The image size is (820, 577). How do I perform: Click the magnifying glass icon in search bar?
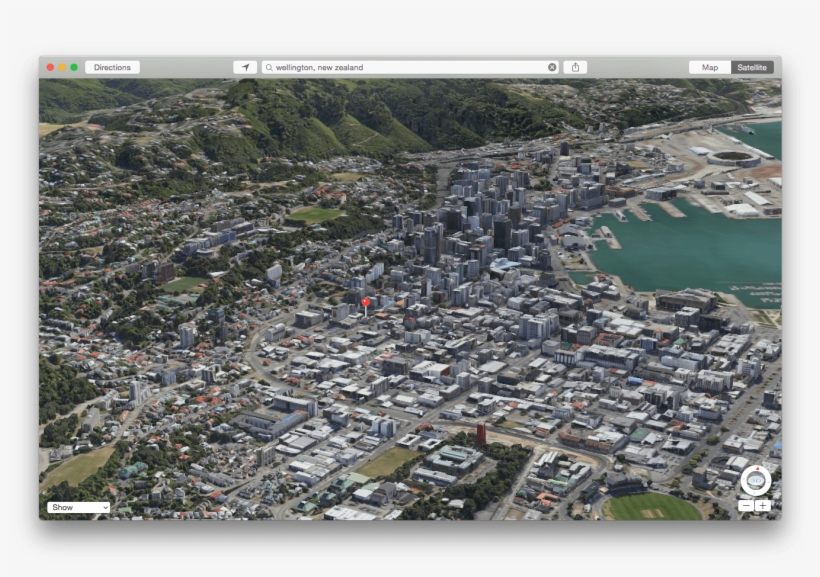pos(267,67)
